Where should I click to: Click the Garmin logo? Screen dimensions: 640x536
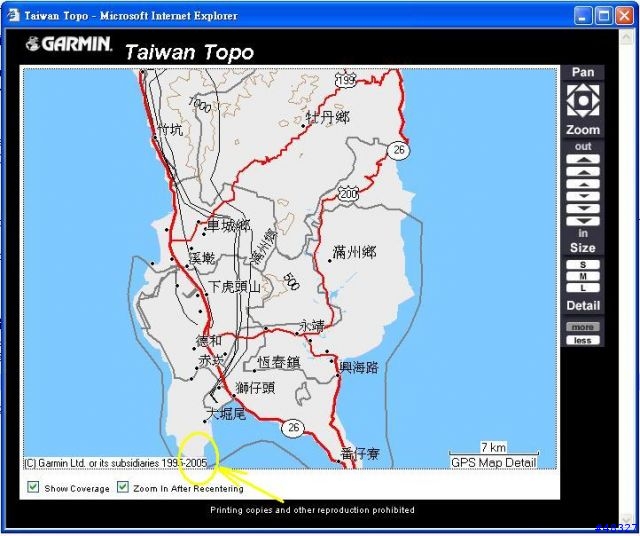(68, 44)
